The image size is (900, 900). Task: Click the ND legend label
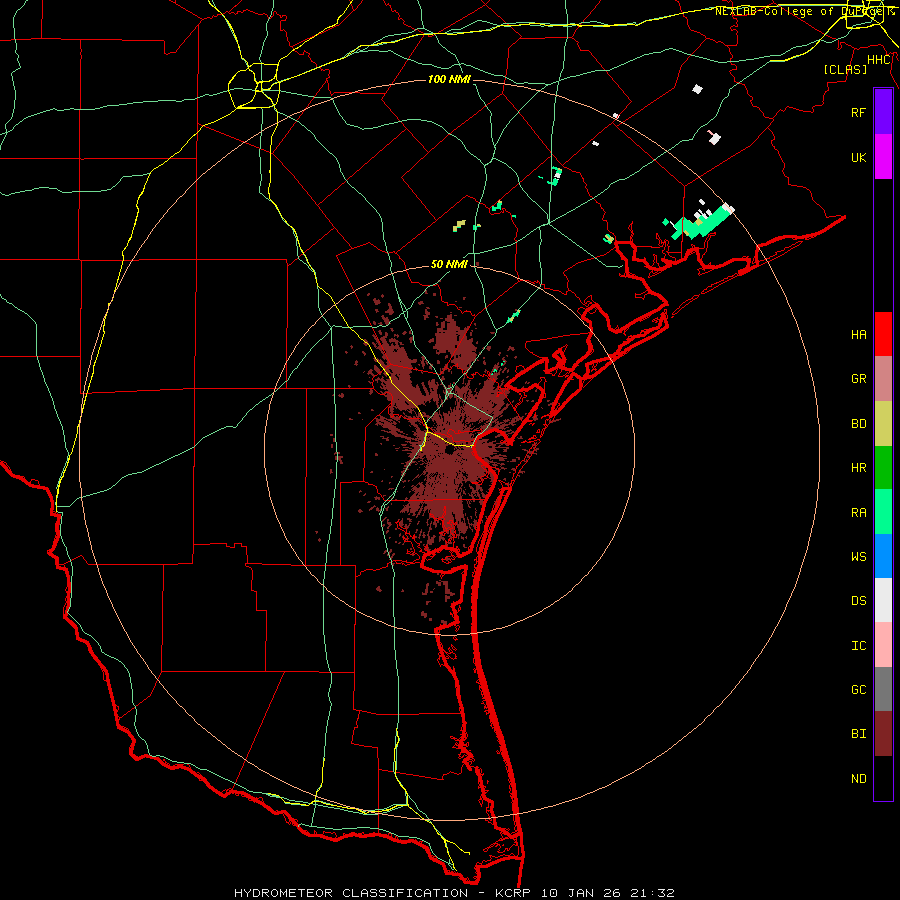[859, 779]
